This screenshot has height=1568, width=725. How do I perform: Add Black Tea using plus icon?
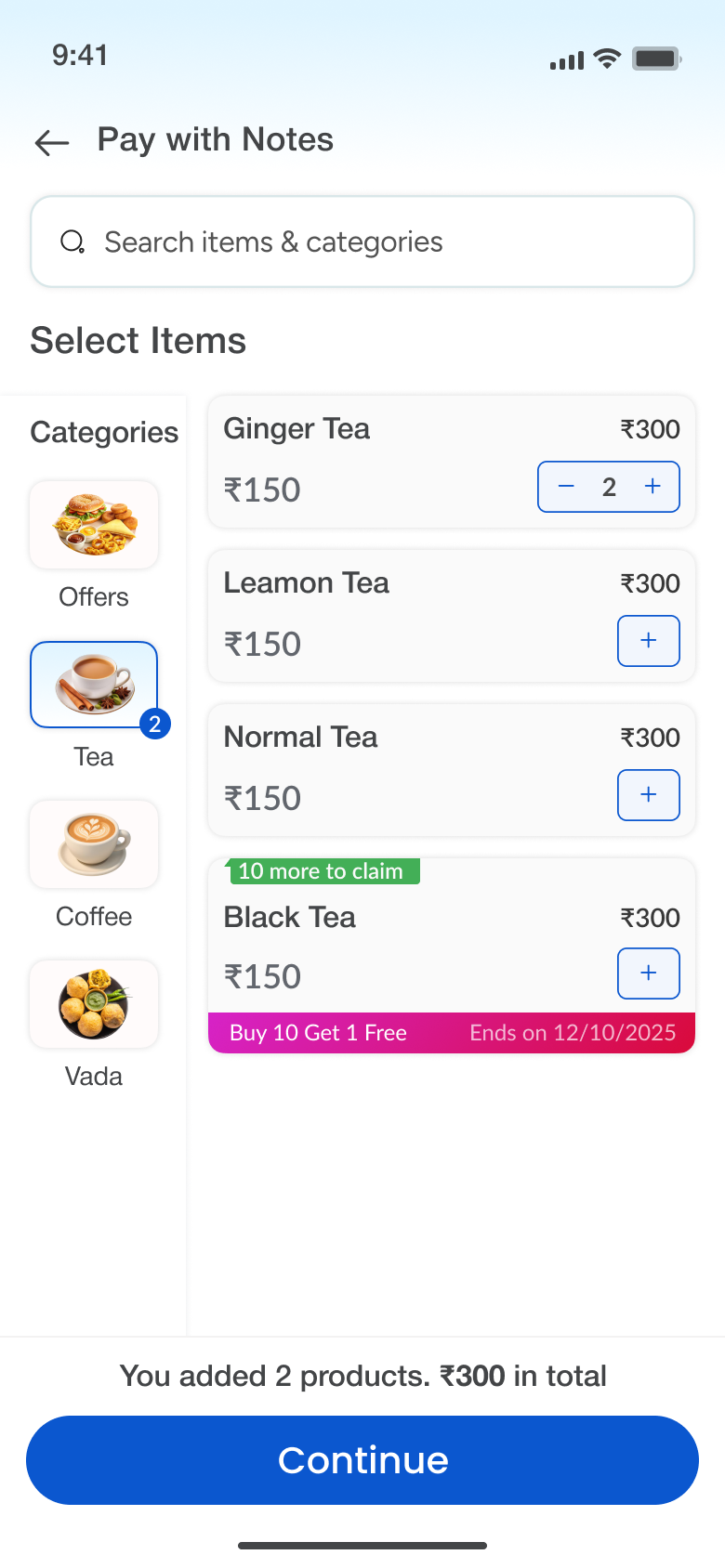coord(649,973)
